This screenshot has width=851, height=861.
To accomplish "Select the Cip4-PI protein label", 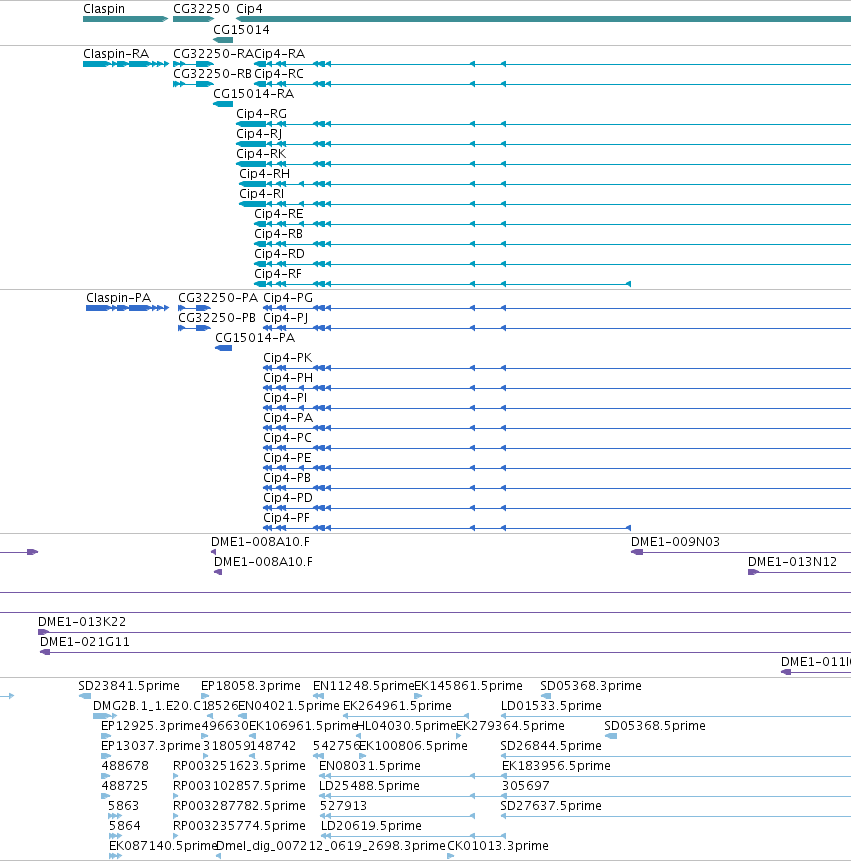I will click(x=285, y=398).
